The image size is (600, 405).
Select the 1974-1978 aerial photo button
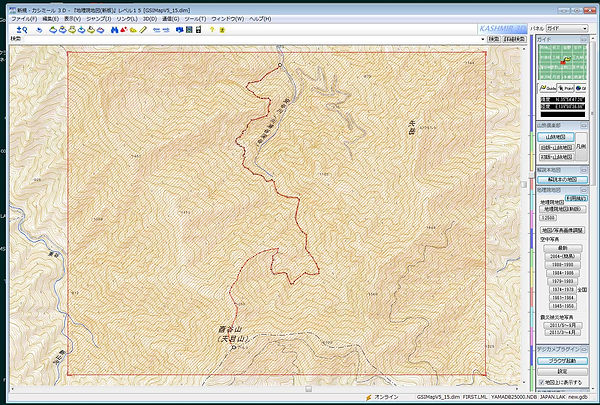tap(562, 290)
